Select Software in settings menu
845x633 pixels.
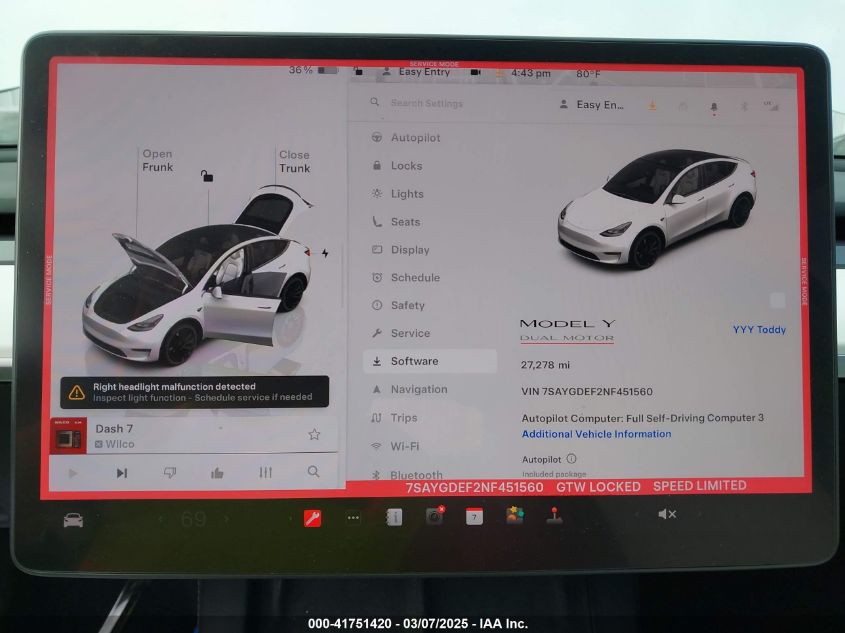pyautogui.click(x=414, y=361)
